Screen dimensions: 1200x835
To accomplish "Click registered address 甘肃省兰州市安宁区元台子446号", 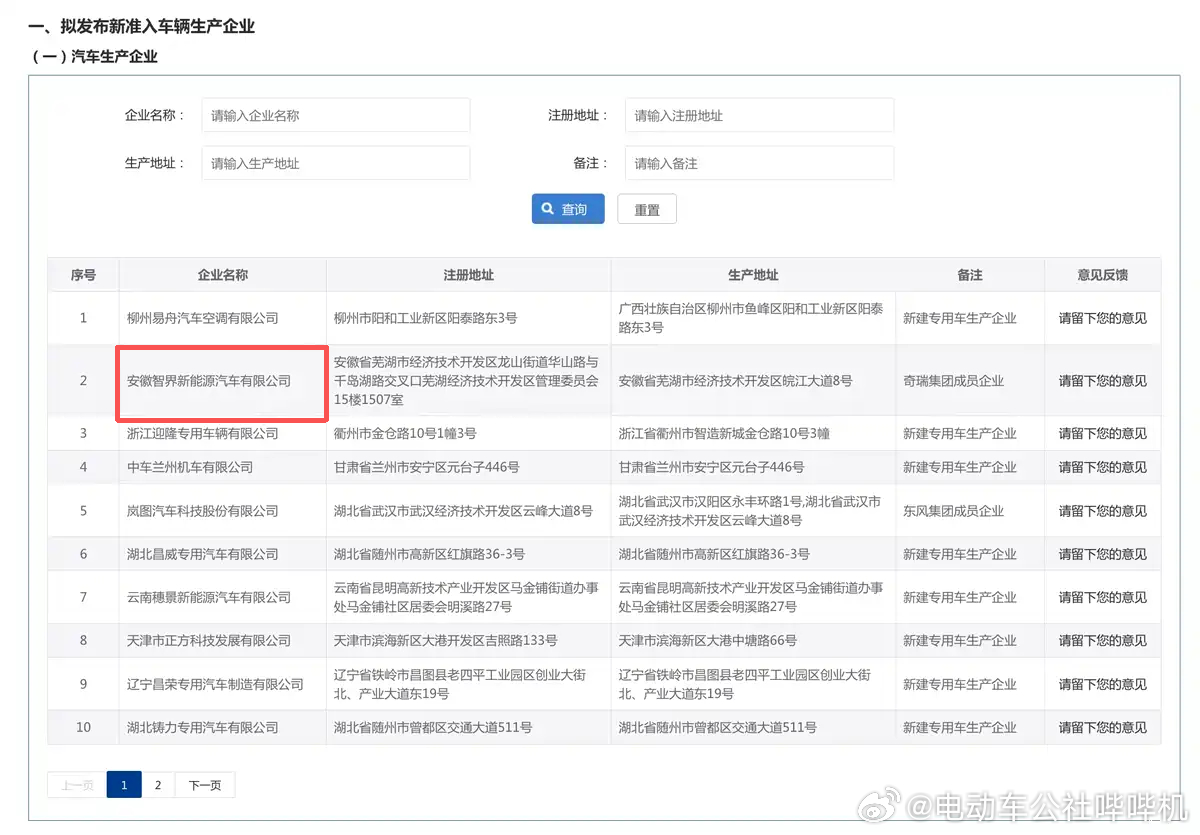I will [x=427, y=467].
